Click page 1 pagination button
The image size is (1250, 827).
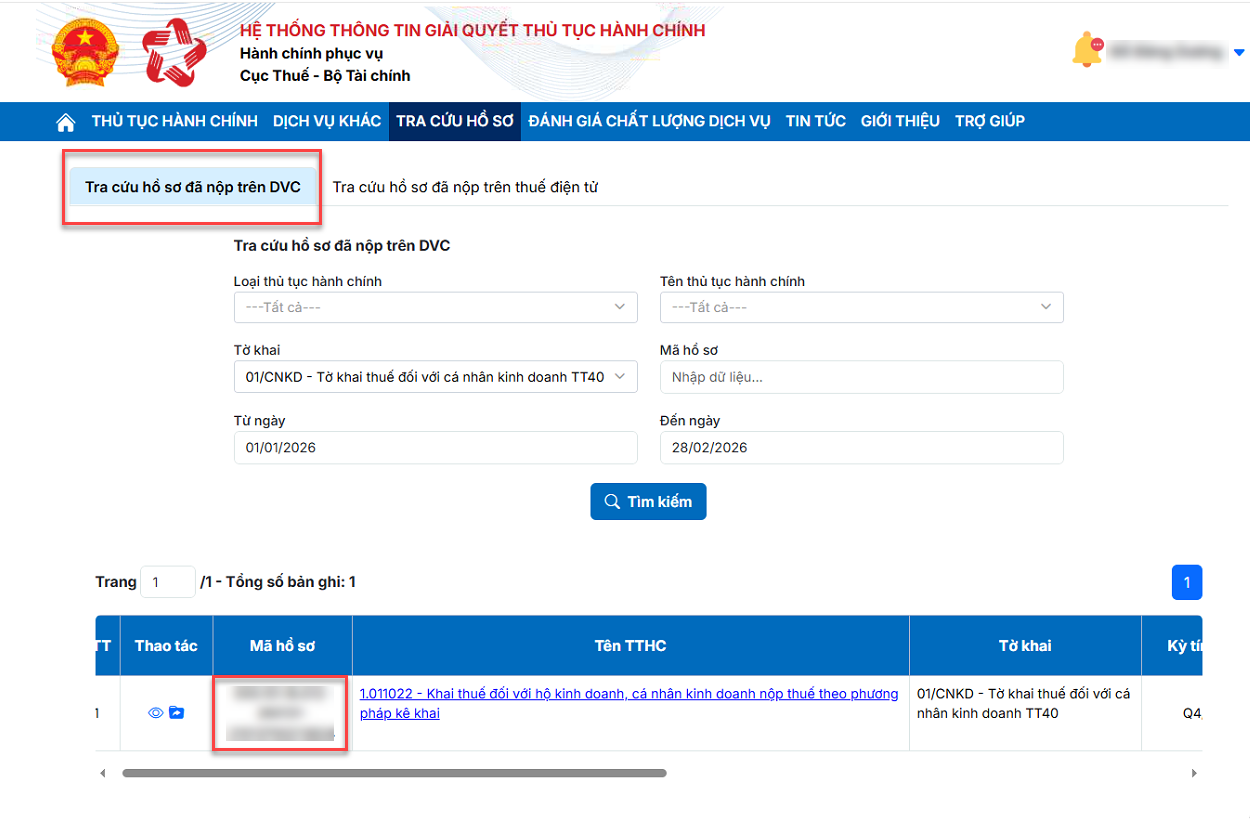click(1186, 582)
